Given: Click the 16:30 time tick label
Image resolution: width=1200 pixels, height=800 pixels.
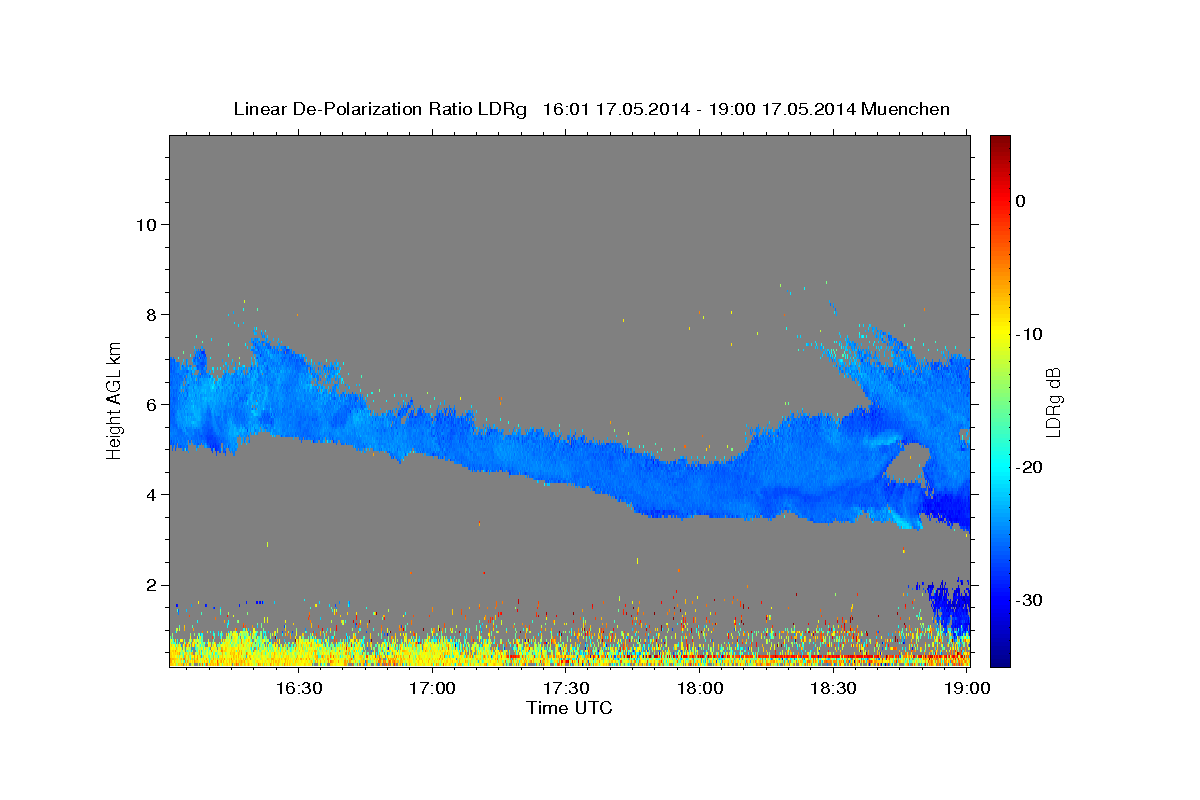Looking at the screenshot, I should [299, 688].
